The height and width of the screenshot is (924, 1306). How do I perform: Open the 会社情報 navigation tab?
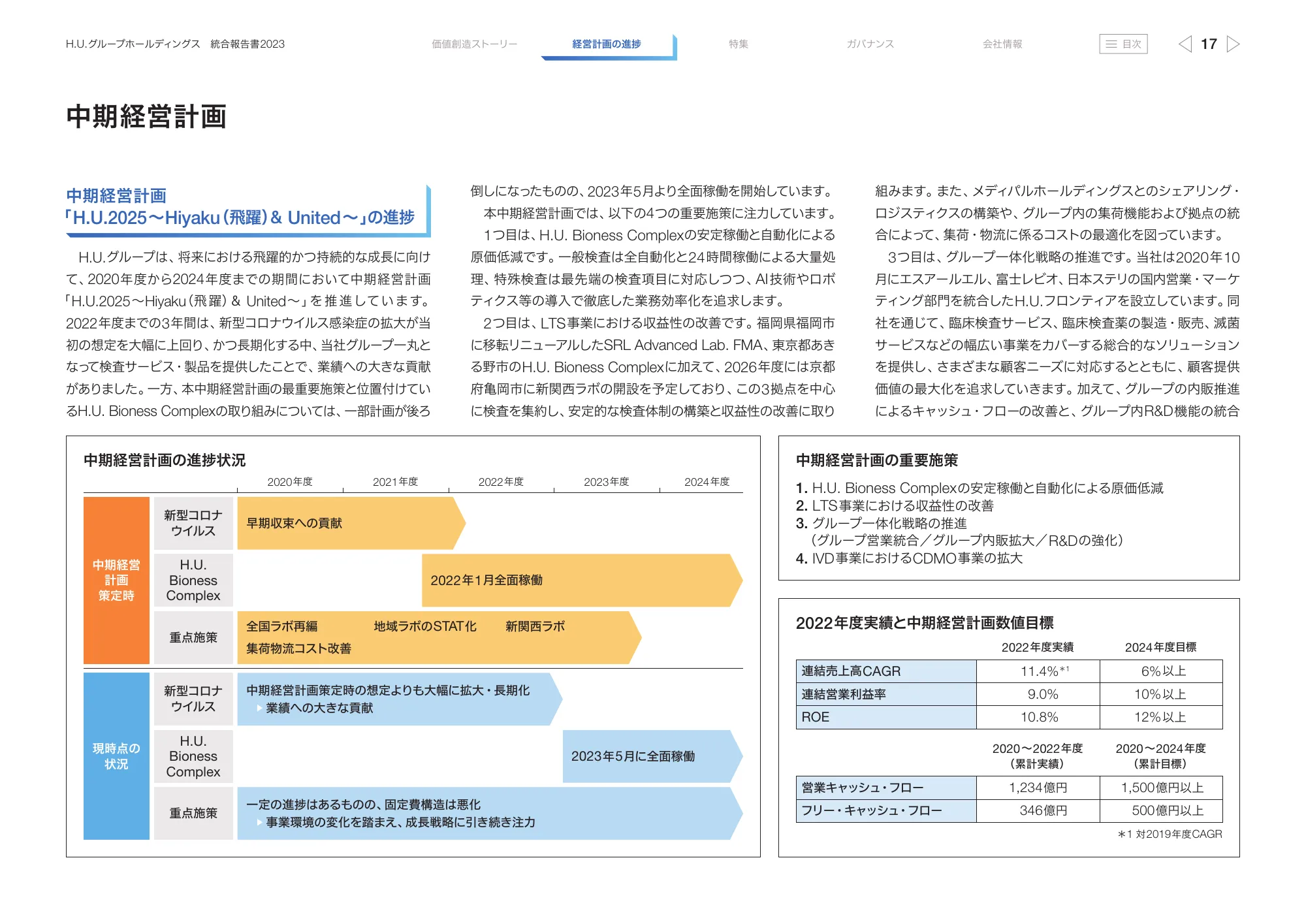[x=1002, y=44]
